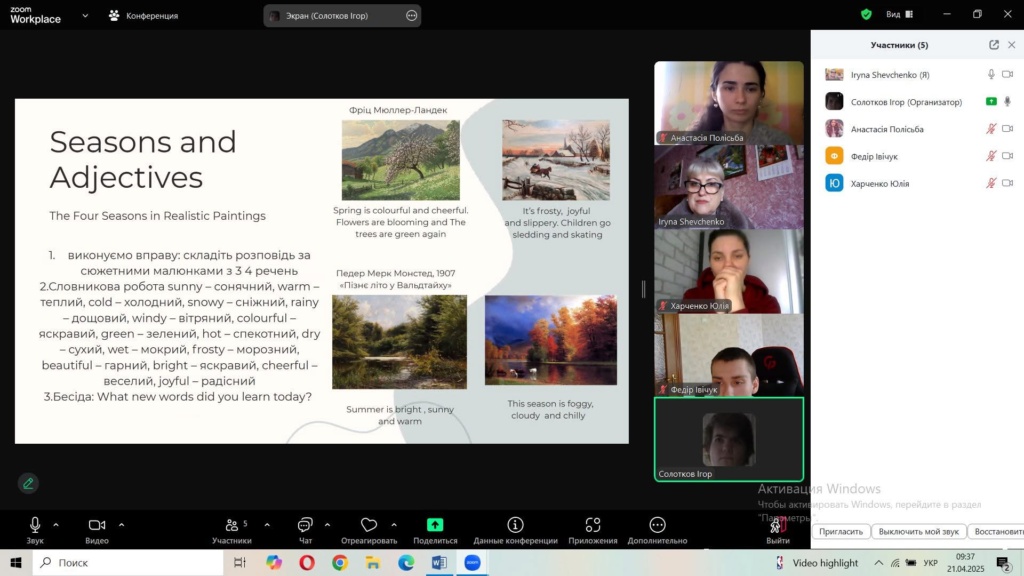
Task: Open Приложения apps
Action: coord(592,530)
